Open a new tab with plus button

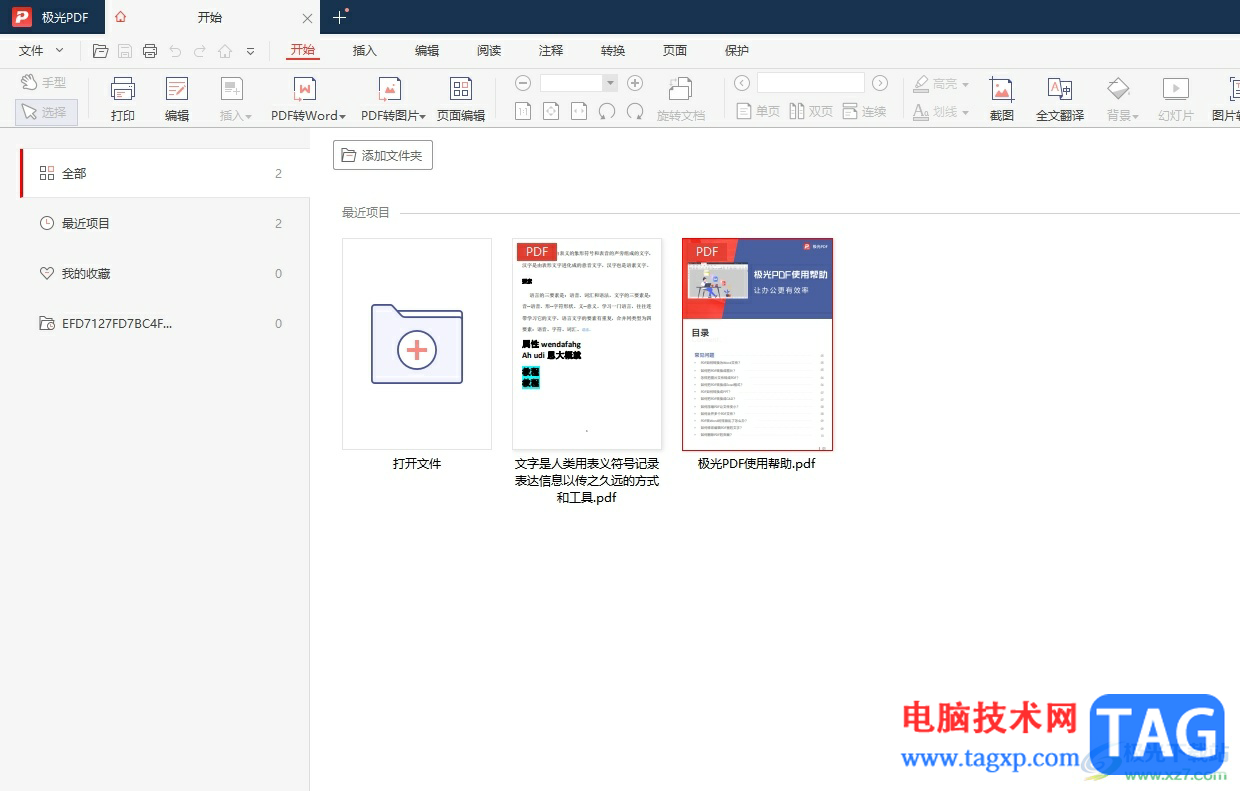(339, 17)
